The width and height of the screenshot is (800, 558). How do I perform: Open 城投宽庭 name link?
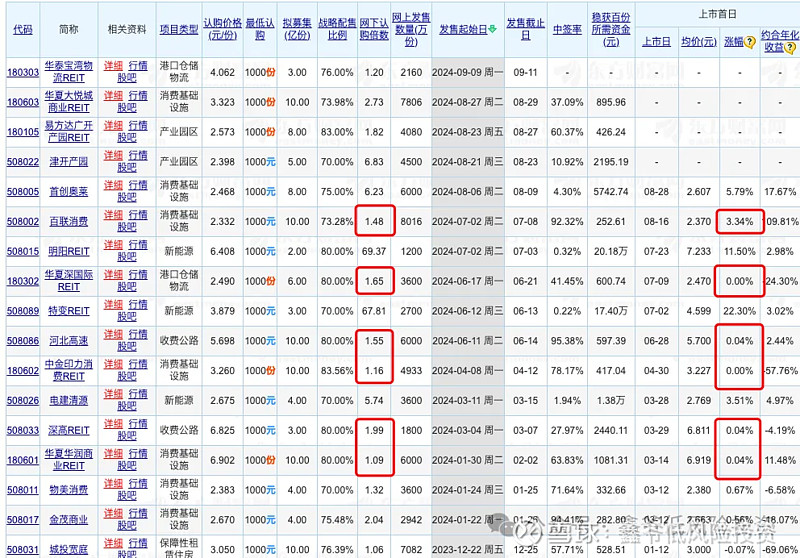tap(69, 549)
